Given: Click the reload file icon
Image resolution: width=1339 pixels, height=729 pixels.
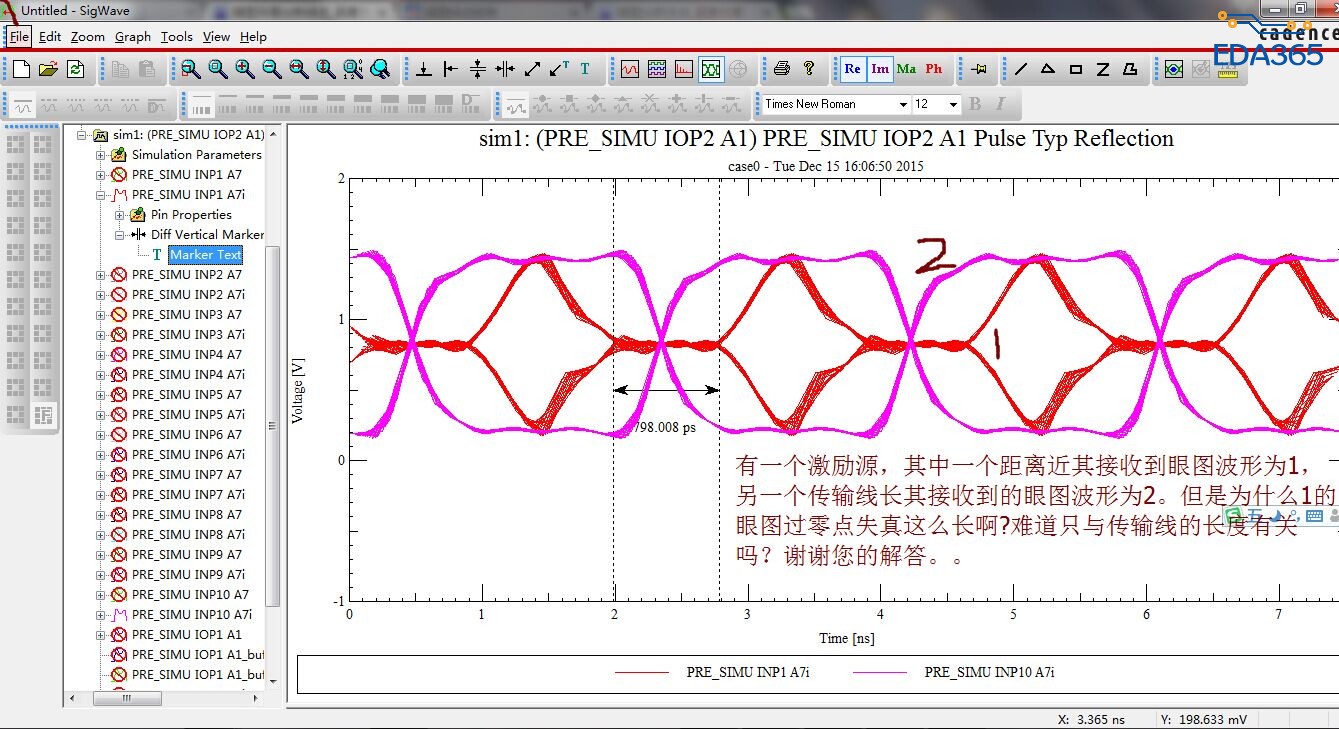Looking at the screenshot, I should coord(75,69).
